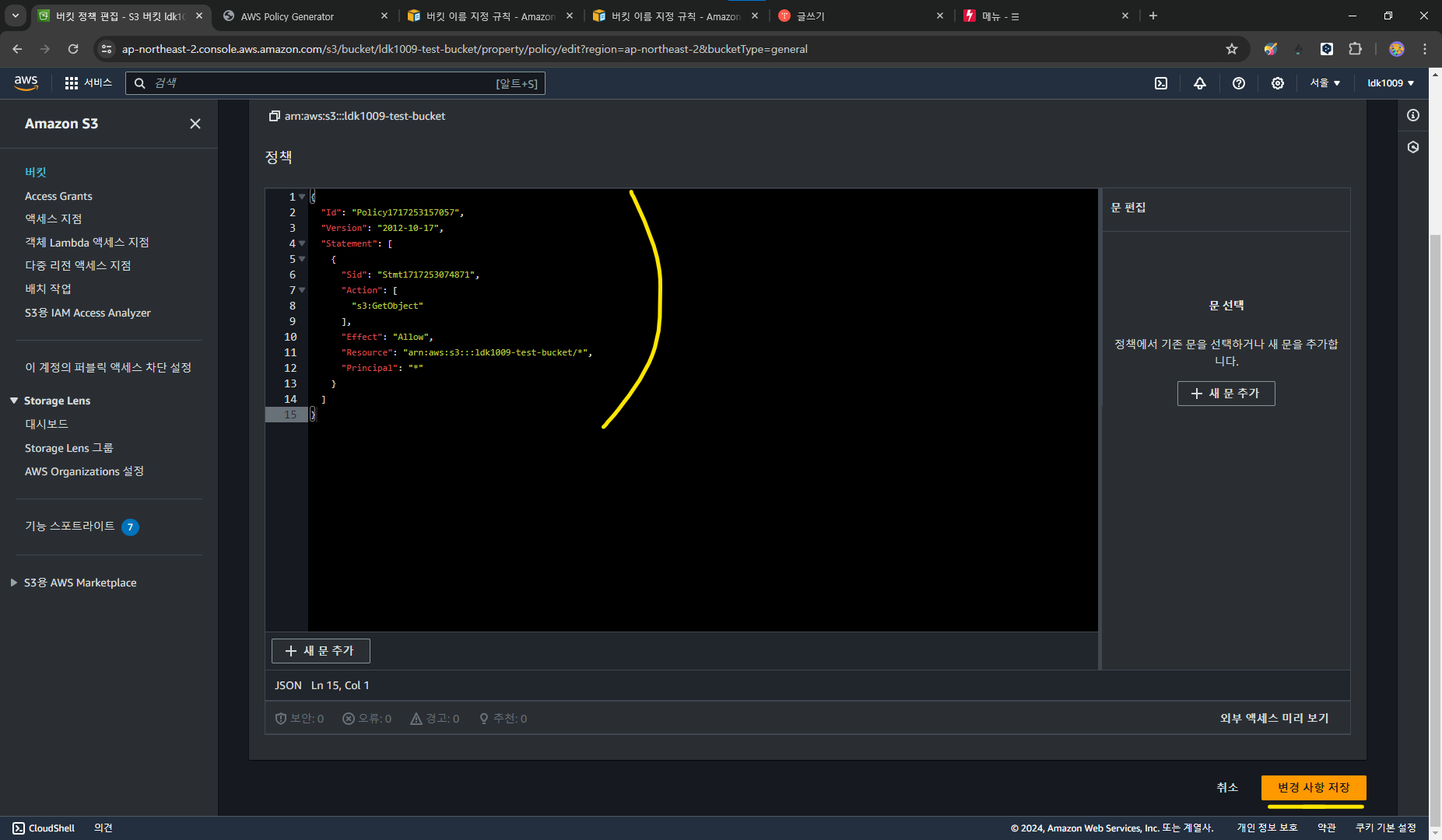Click the AWS search input field
1442x840 pixels.
(x=335, y=83)
